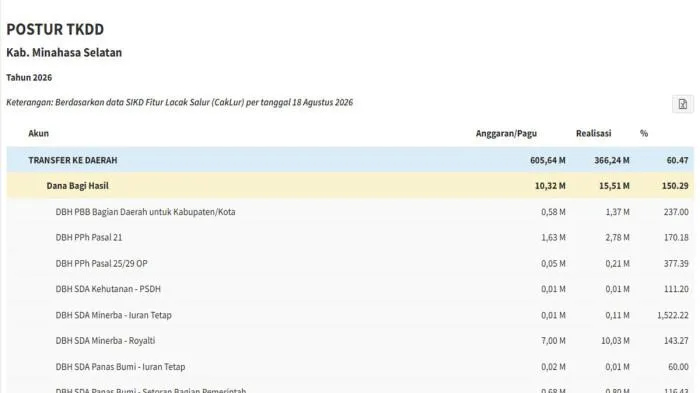Collapse the TRANSFER KE DAERAH row

(350, 160)
